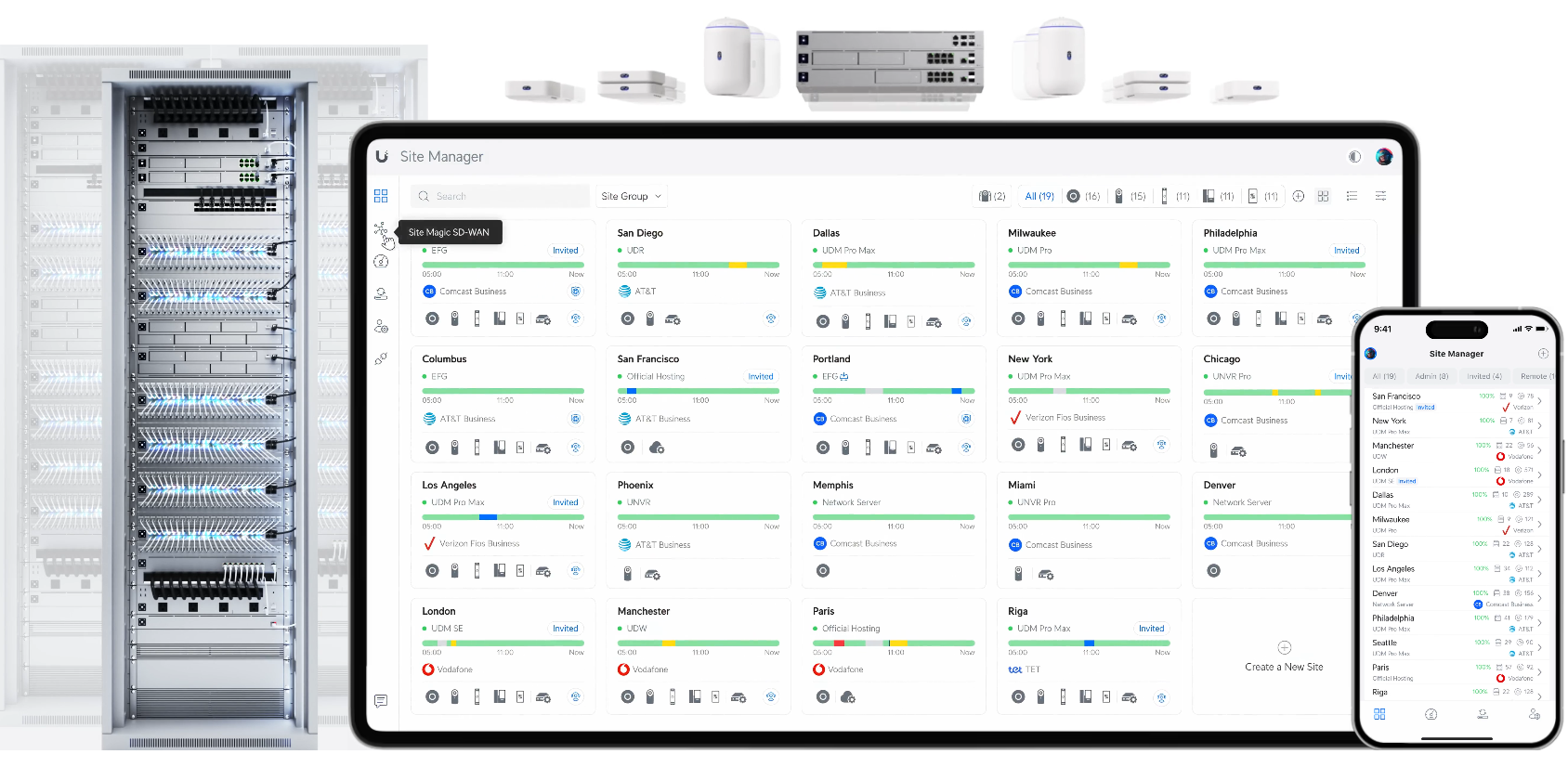Click the Protect camera icon on the Phoenix card
Screen dimensions: 1568x767
[628, 575]
